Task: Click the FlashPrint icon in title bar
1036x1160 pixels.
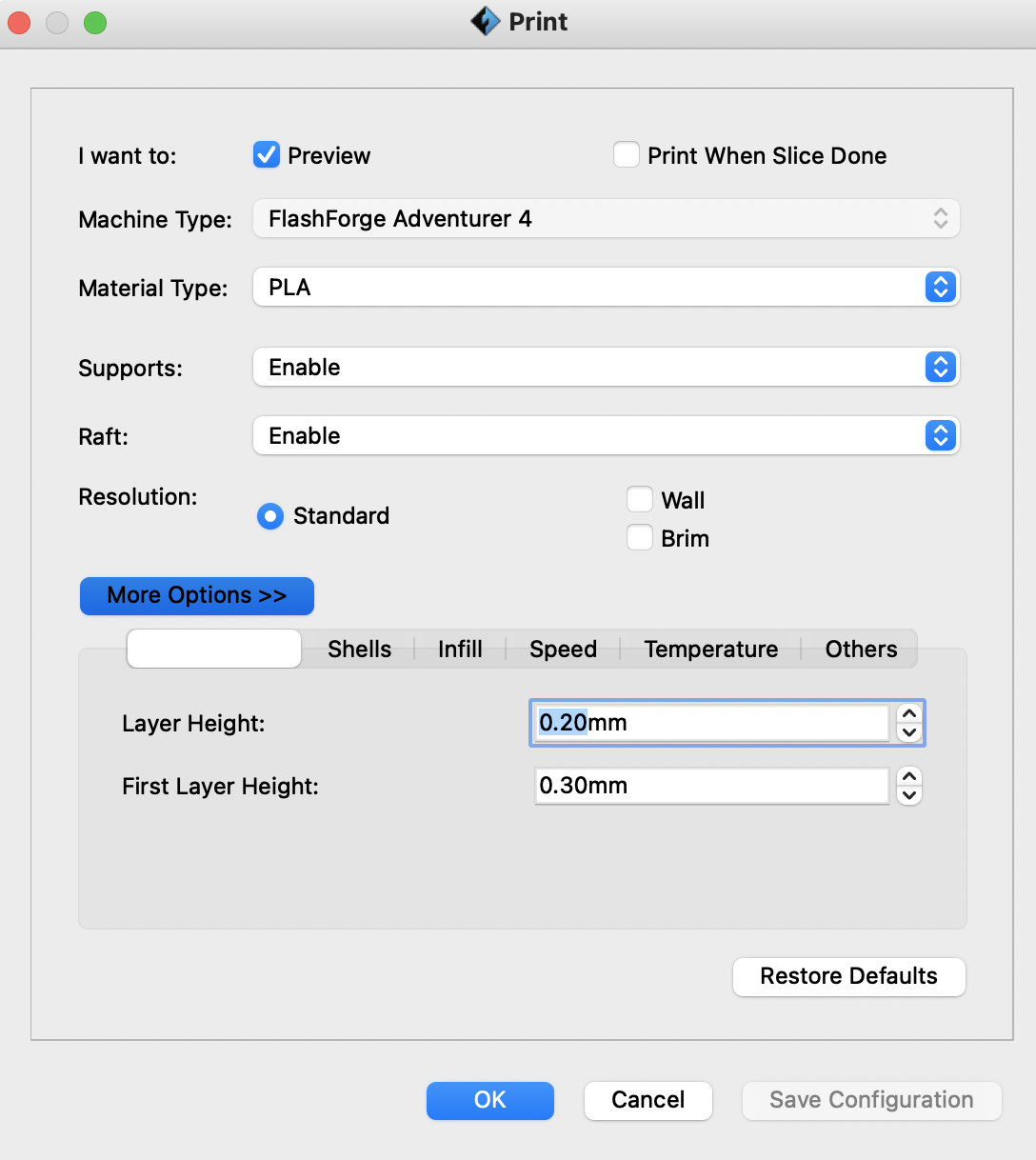Action: [x=486, y=21]
